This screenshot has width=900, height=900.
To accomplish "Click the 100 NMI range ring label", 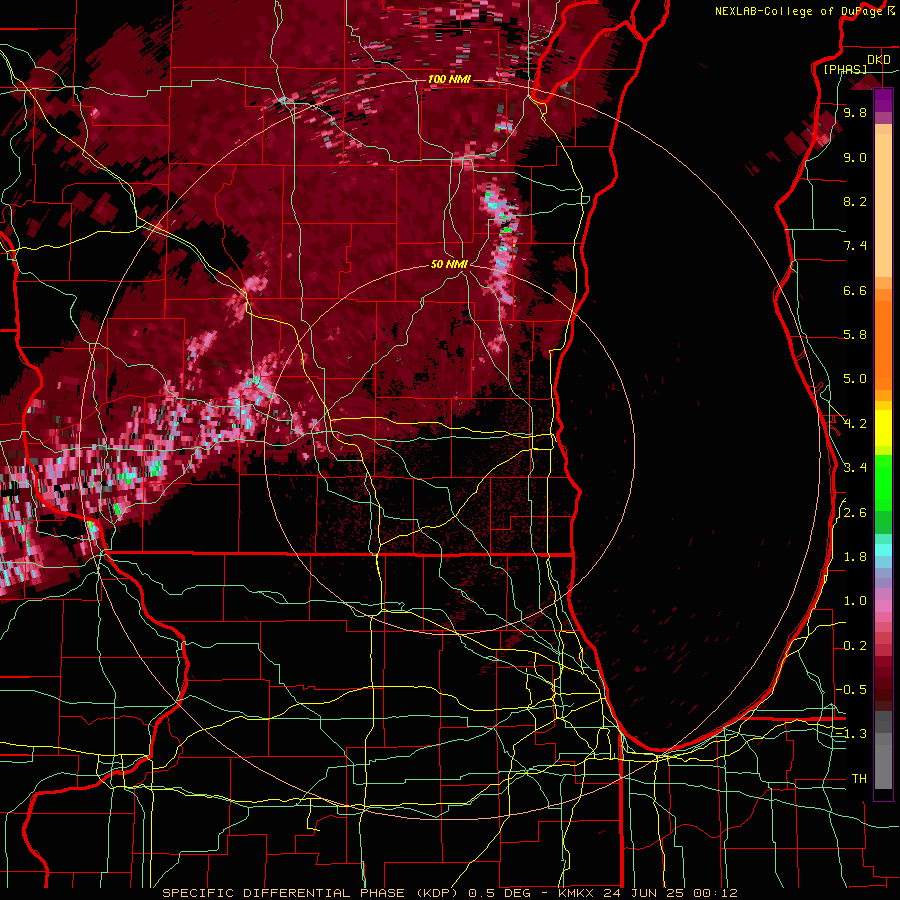I will pos(449,79).
